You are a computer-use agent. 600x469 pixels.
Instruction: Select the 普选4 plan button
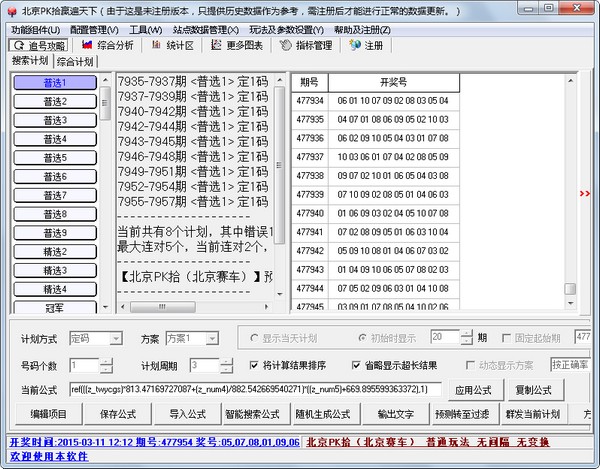tap(55, 139)
